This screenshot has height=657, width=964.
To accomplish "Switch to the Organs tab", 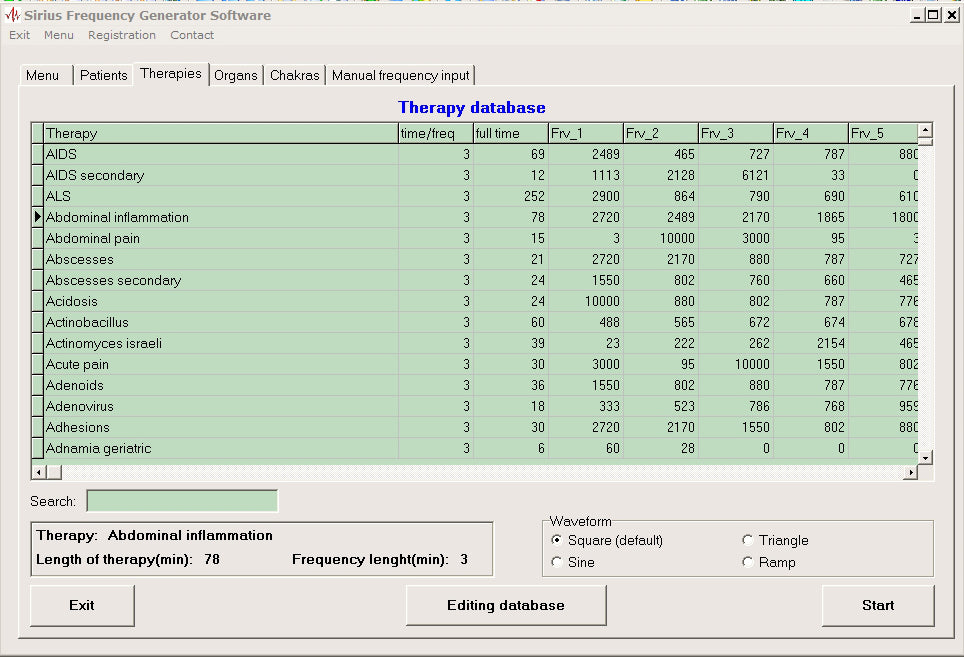I will coord(236,75).
